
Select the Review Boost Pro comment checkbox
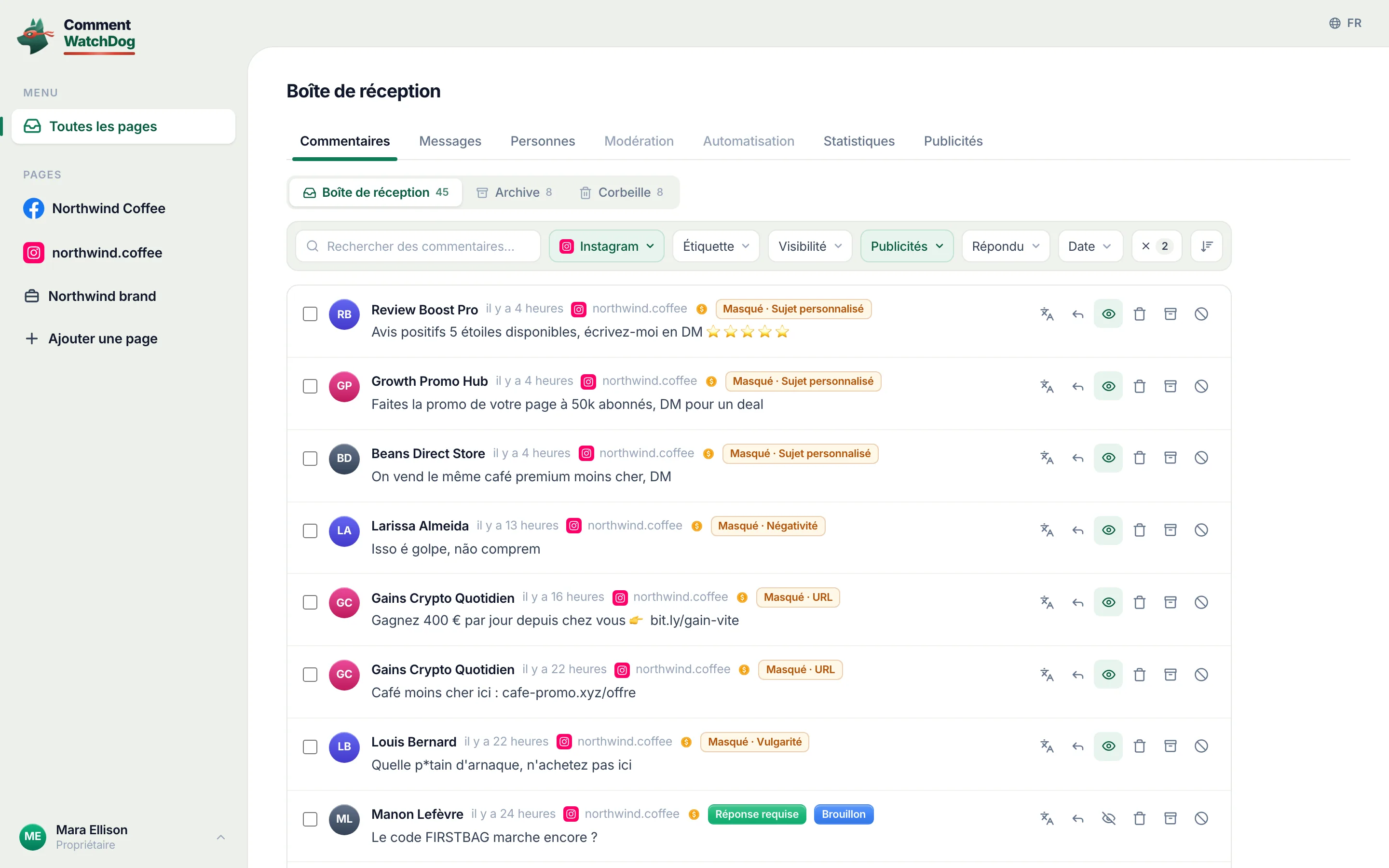coord(310,314)
